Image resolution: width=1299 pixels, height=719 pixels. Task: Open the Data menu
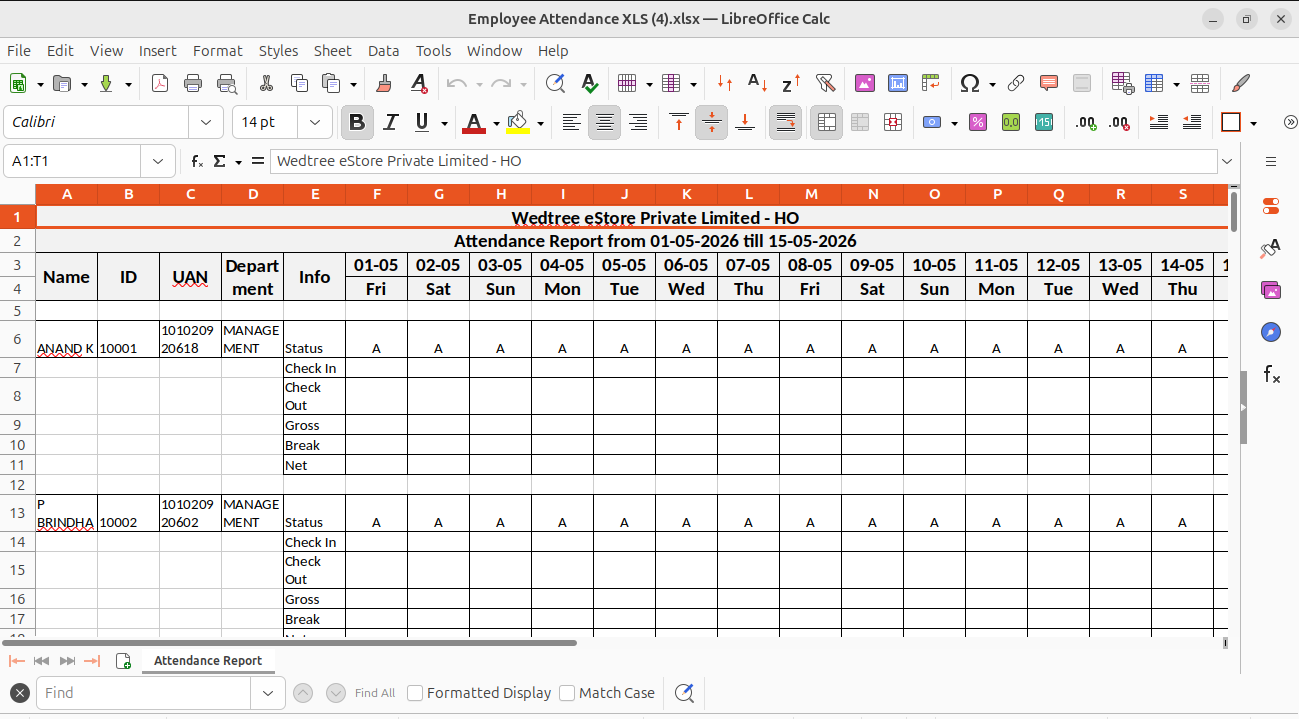coord(383,50)
